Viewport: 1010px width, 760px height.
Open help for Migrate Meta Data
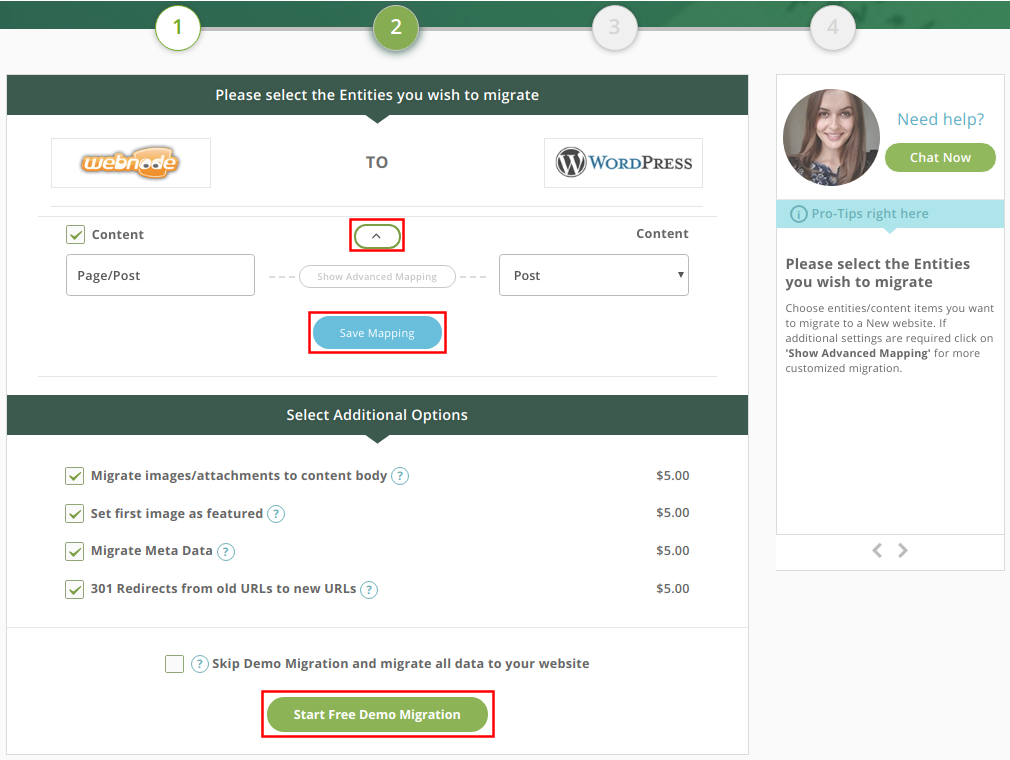pos(225,551)
